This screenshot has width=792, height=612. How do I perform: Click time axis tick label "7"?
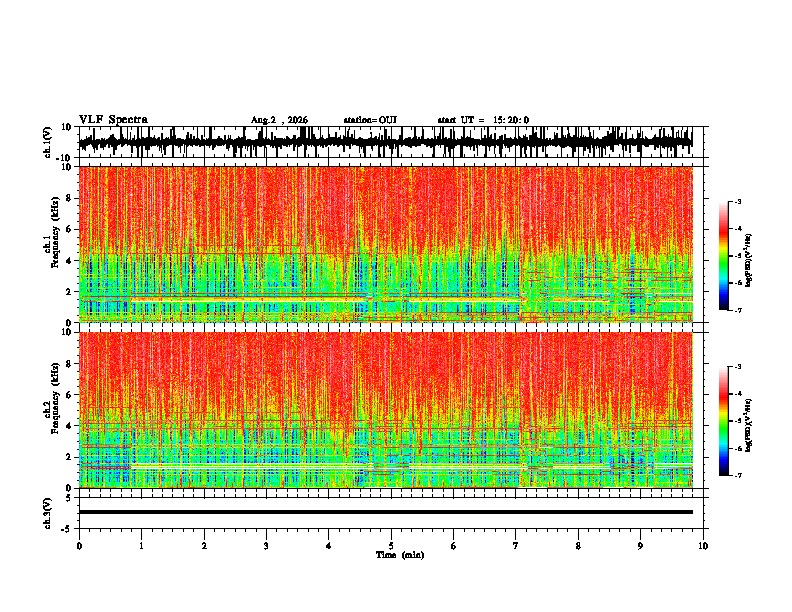click(x=516, y=546)
